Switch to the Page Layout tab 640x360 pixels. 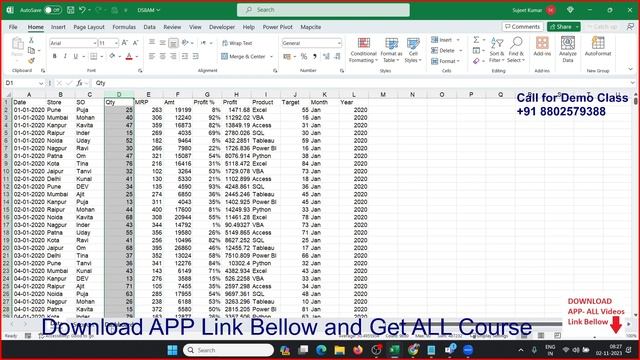pyautogui.click(x=89, y=27)
